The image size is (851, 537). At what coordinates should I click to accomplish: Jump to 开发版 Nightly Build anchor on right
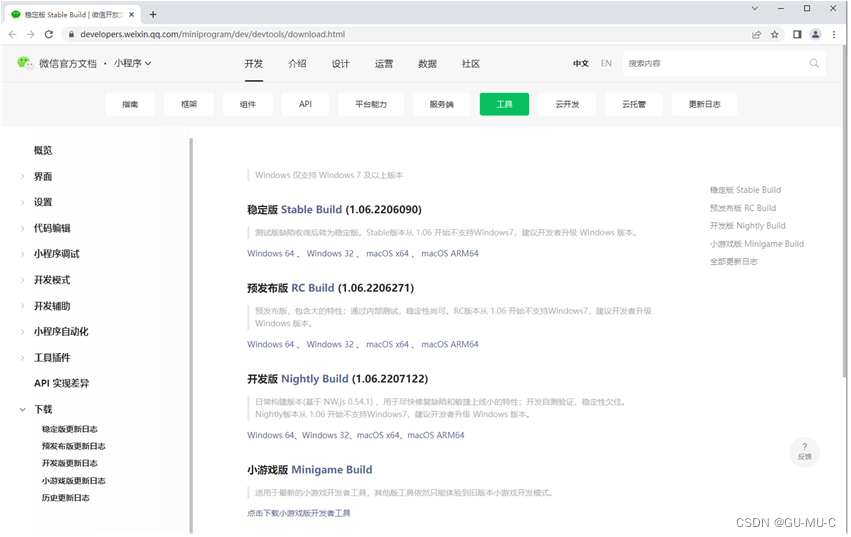click(747, 226)
